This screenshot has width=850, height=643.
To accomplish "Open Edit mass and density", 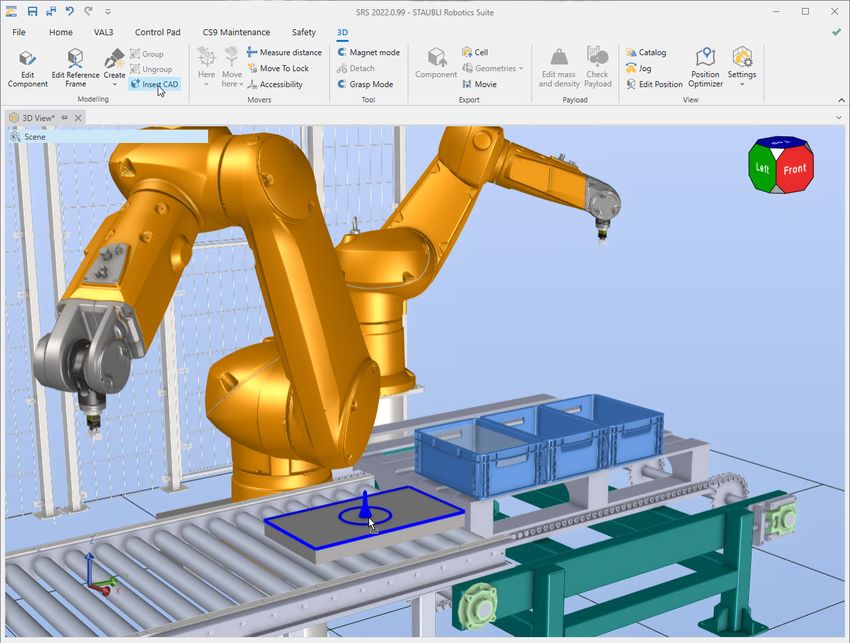I will click(x=559, y=68).
